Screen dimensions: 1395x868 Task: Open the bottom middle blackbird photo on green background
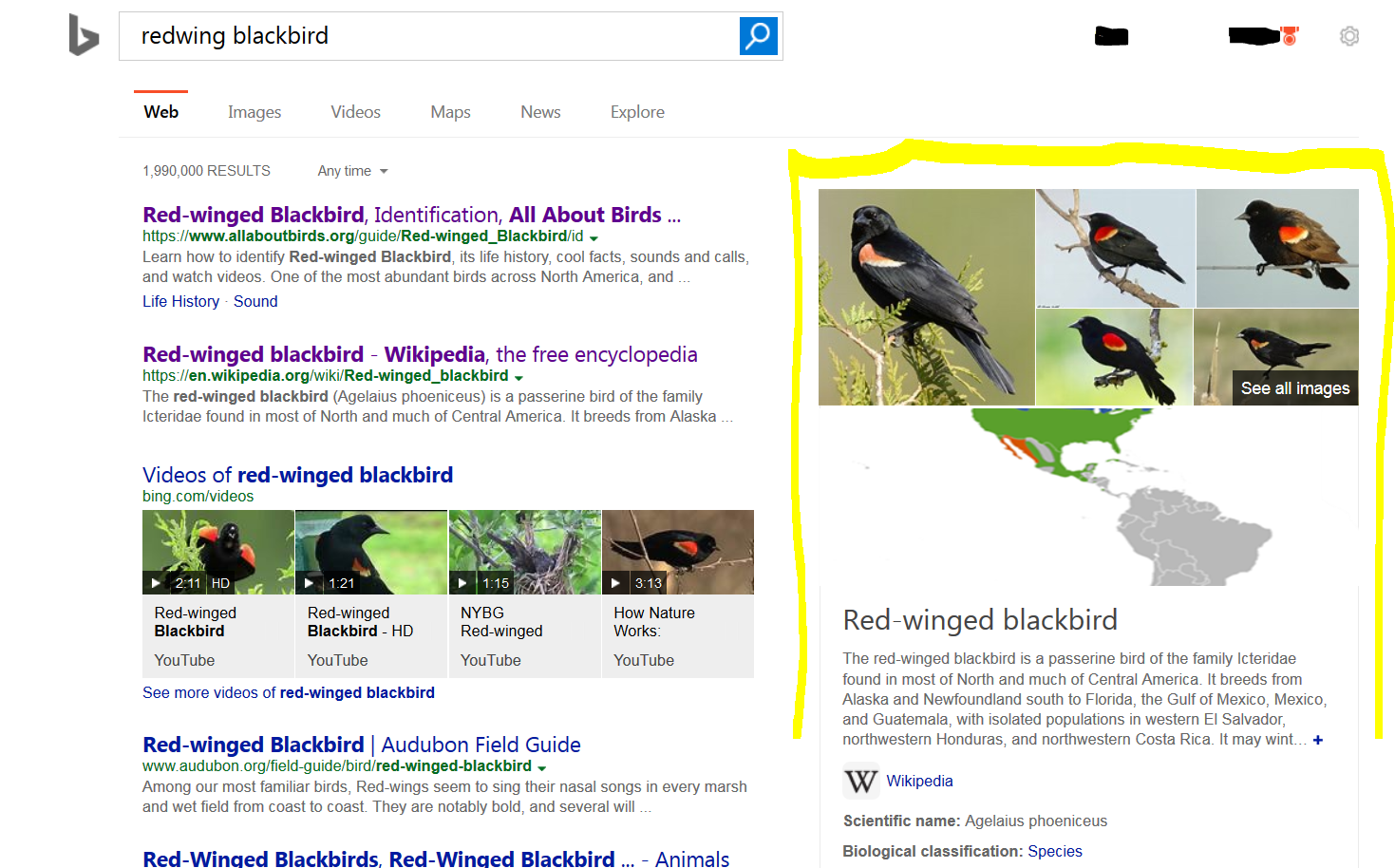click(1113, 357)
